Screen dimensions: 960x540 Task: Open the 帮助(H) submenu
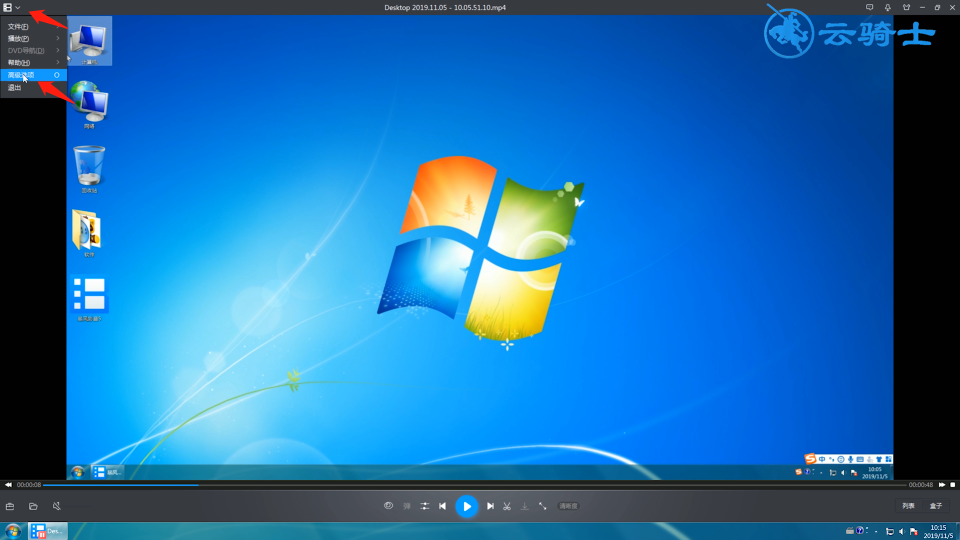pyautogui.click(x=33, y=62)
